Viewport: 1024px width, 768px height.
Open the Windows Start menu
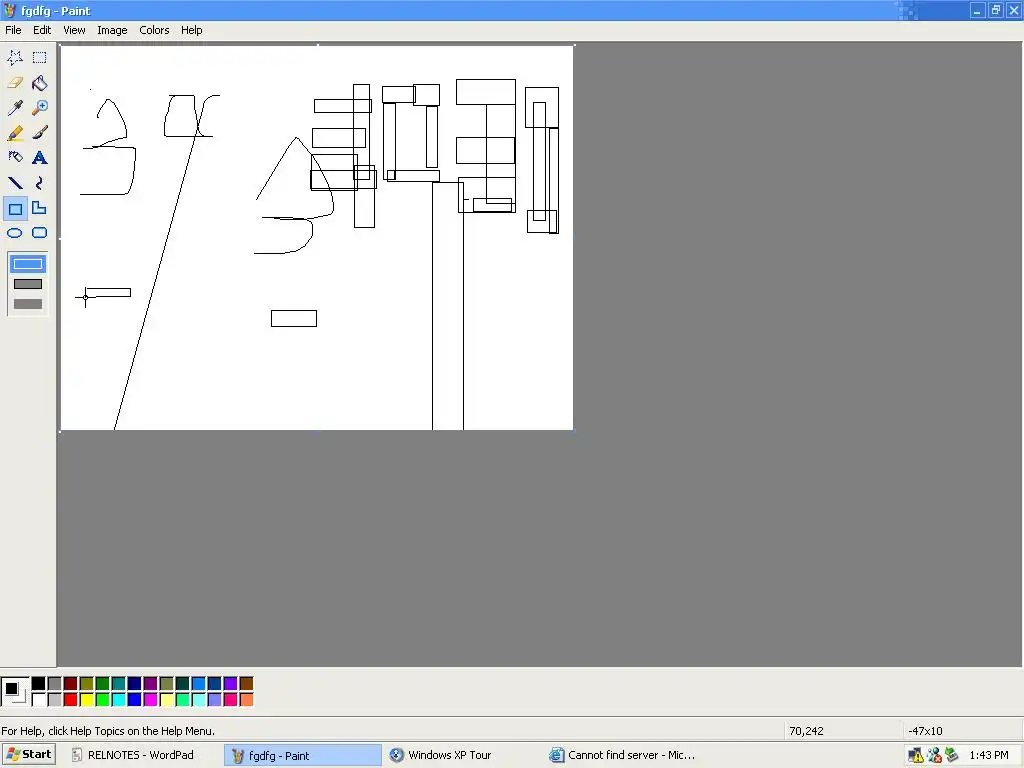(x=28, y=755)
